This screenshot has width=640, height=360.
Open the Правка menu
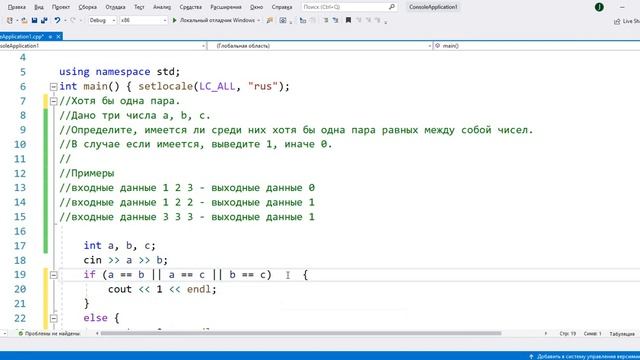pyautogui.click(x=17, y=7)
